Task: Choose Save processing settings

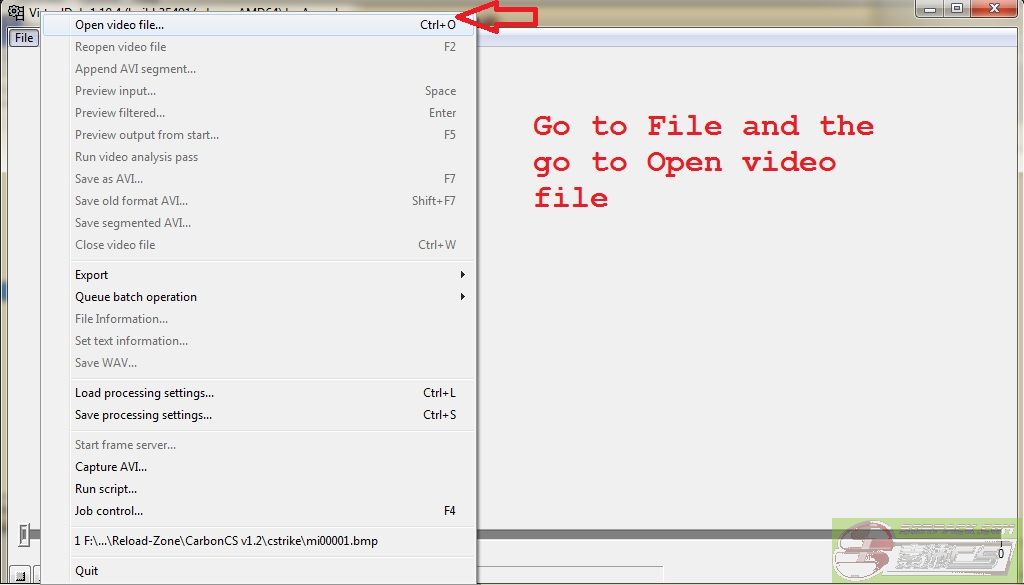Action: pos(143,415)
